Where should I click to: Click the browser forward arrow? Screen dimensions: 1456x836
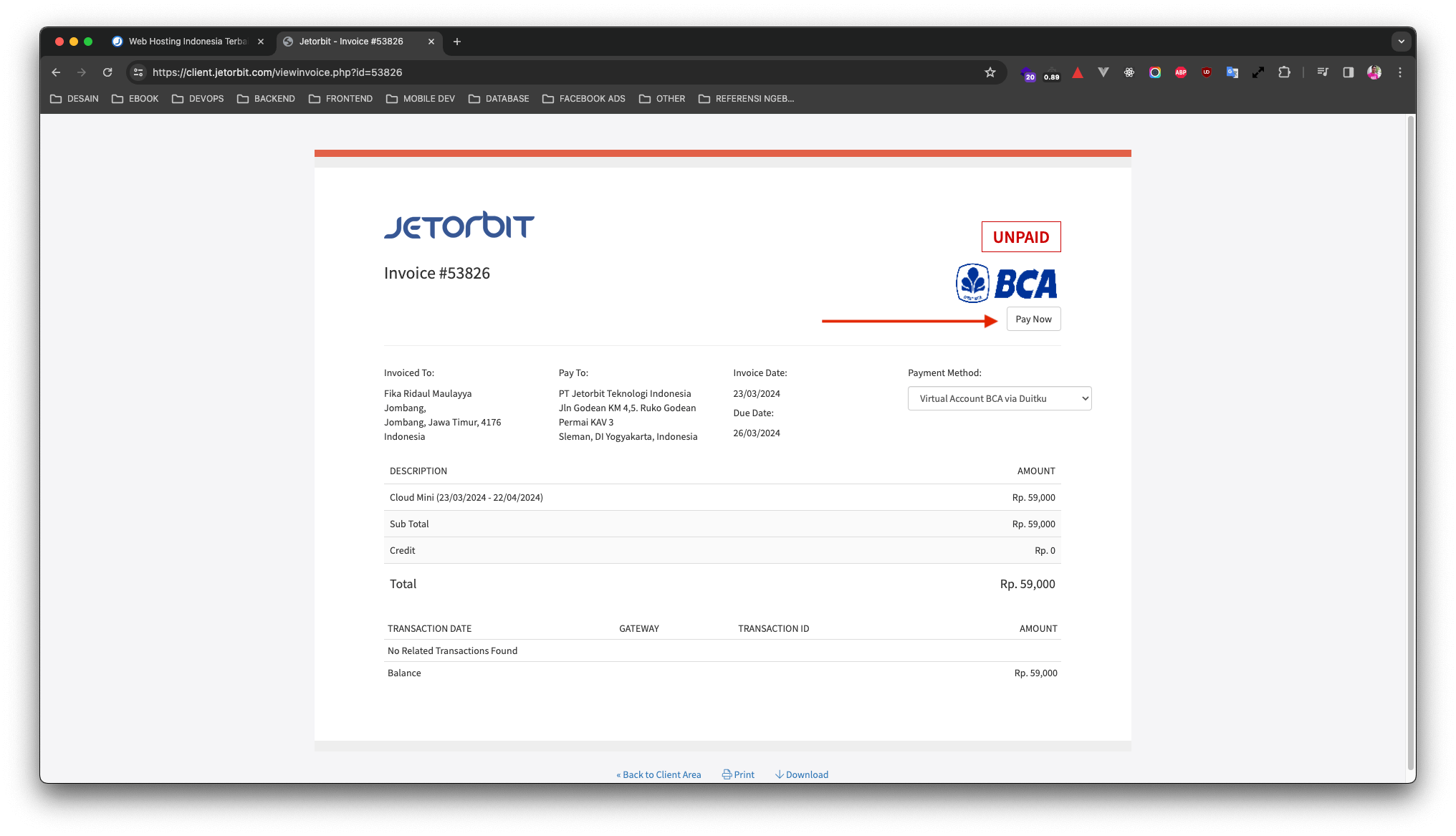(x=82, y=72)
